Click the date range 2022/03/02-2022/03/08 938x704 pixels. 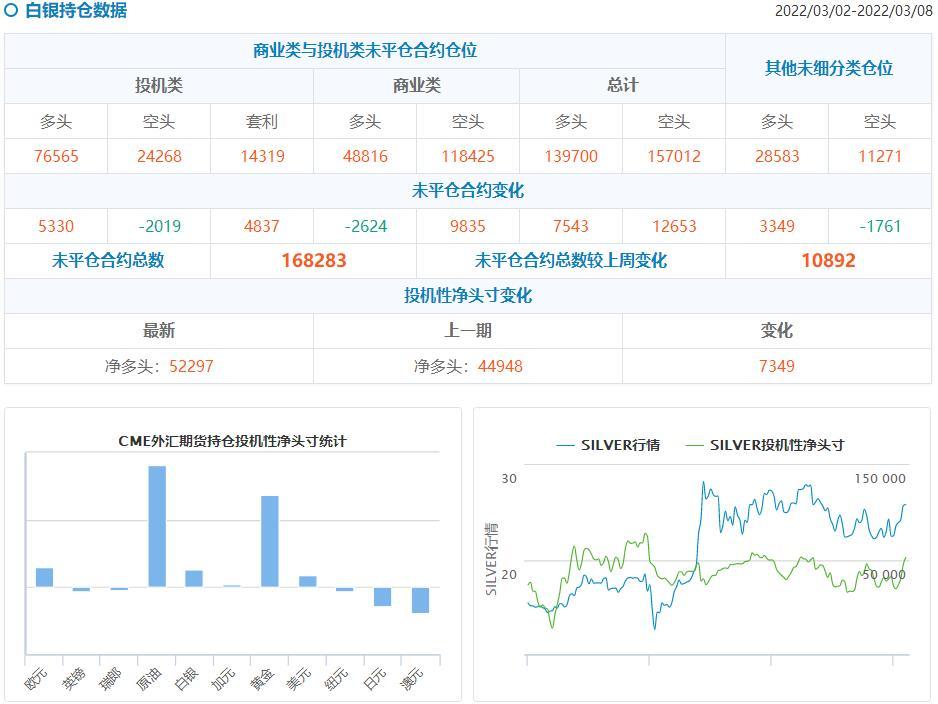pos(853,11)
